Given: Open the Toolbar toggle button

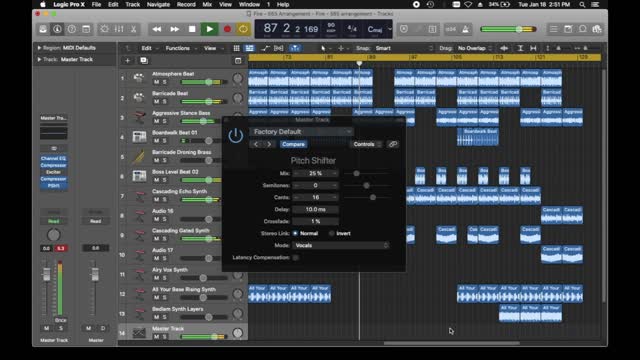Looking at the screenshot, I should coord(86,29).
